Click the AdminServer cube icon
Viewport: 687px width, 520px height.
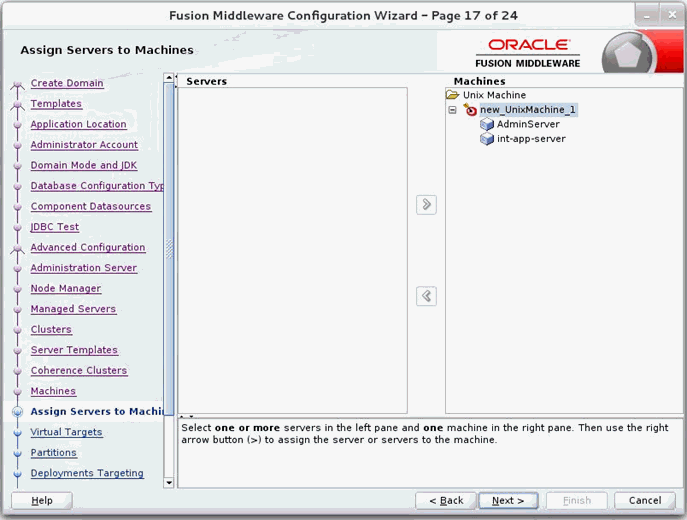pos(487,124)
